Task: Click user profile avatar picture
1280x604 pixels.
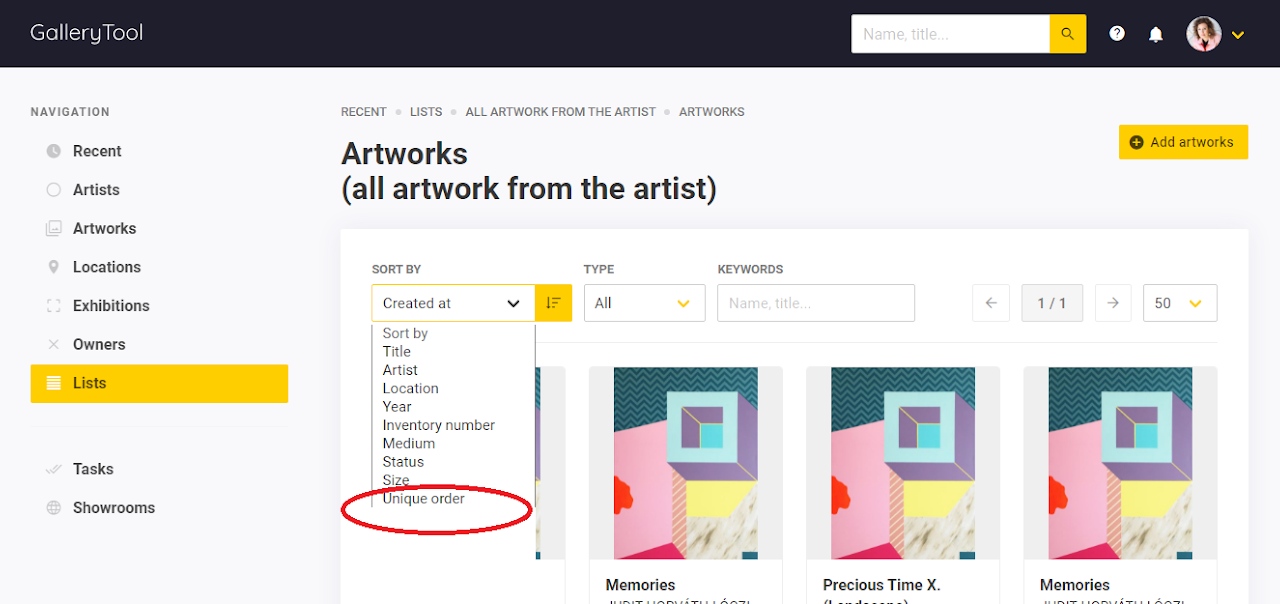Action: coord(1204,34)
